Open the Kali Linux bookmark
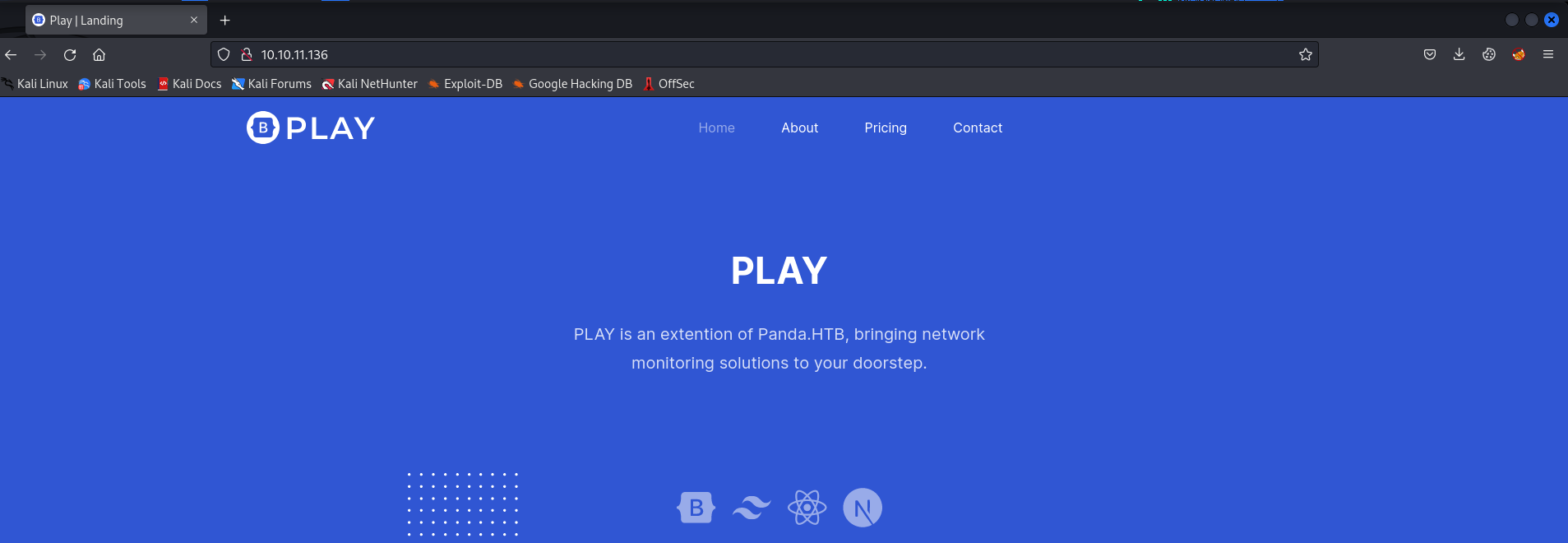Screen dimensions: 1568x543 point(35,84)
